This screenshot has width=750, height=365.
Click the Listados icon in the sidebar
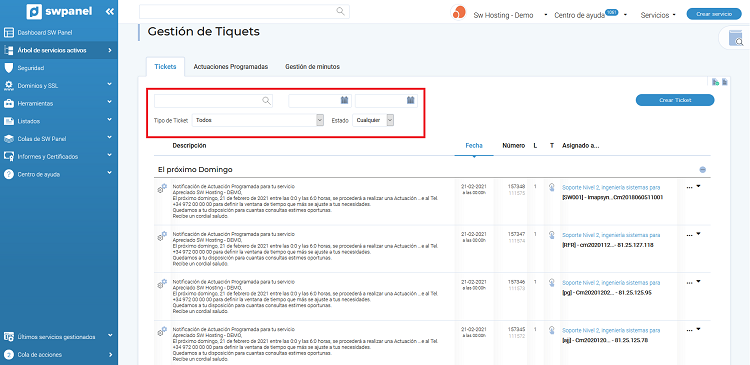pos(8,121)
